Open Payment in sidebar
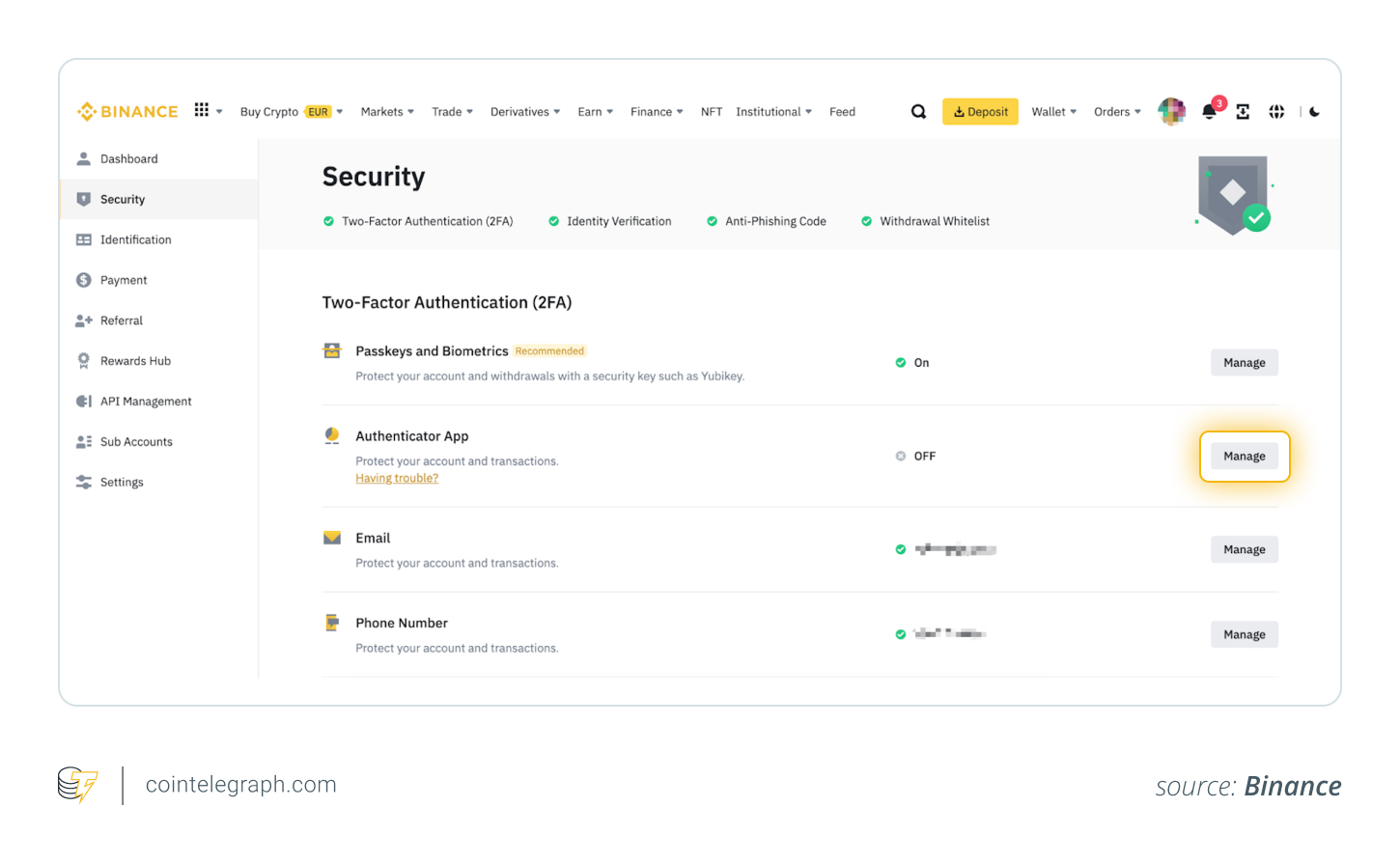 point(158,280)
